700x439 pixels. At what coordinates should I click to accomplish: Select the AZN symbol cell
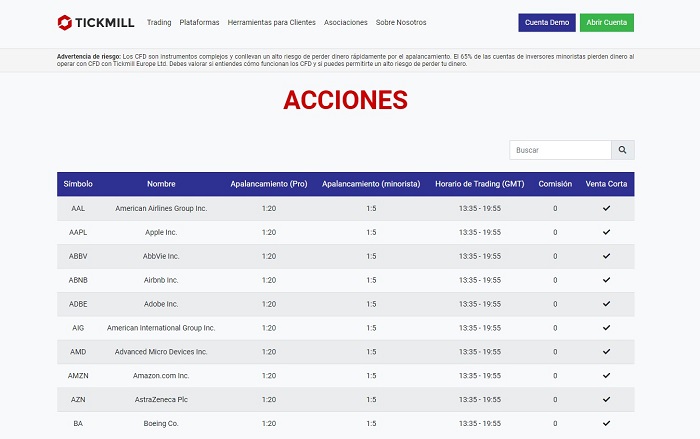(x=78, y=400)
